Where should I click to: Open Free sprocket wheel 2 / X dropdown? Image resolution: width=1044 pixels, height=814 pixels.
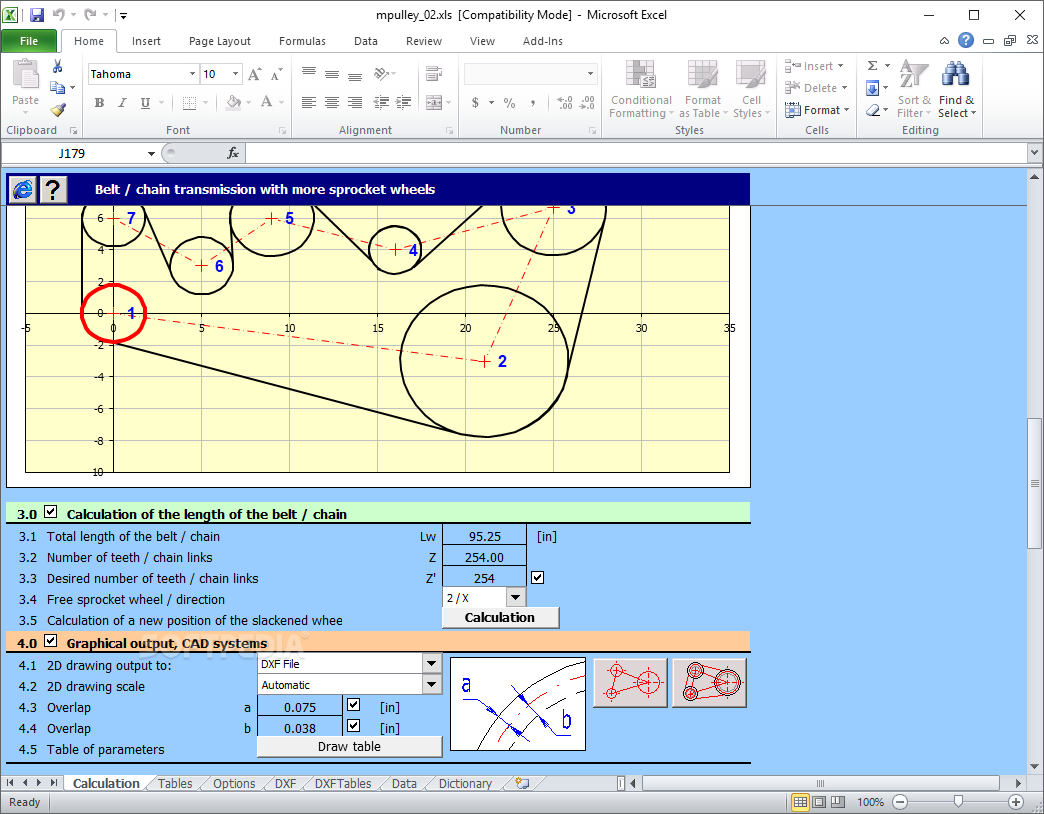tap(515, 598)
